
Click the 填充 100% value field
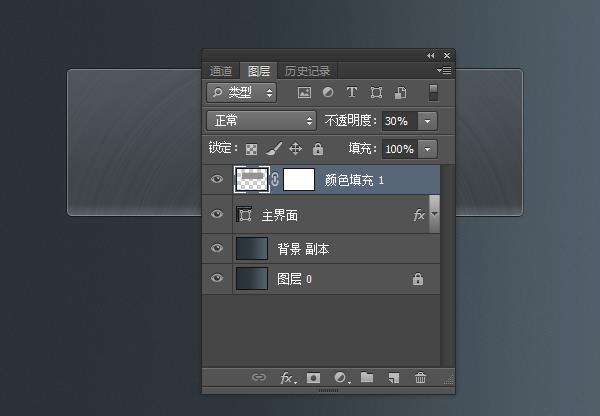400,149
